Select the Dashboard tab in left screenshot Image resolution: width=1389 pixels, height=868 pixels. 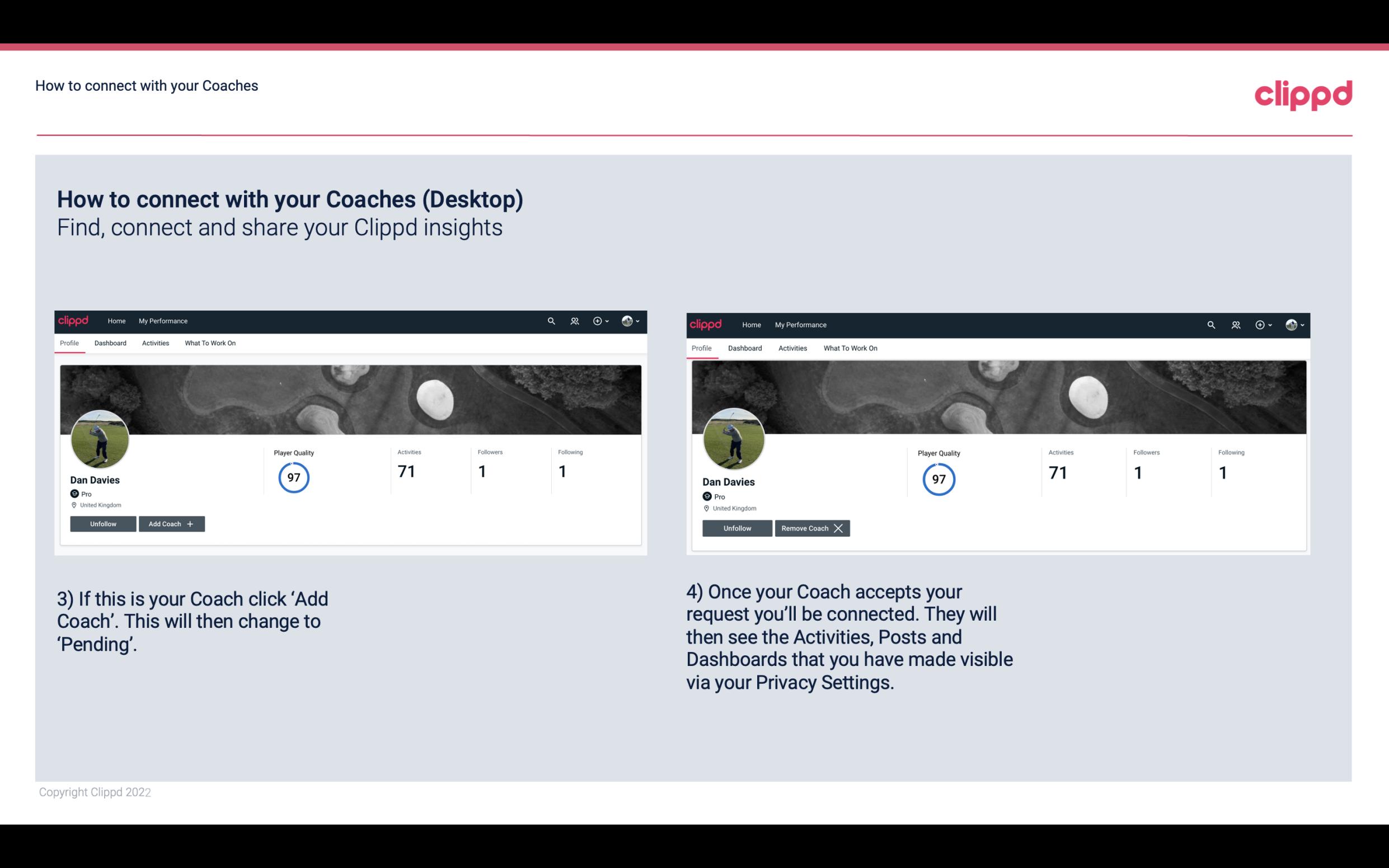coord(110,343)
